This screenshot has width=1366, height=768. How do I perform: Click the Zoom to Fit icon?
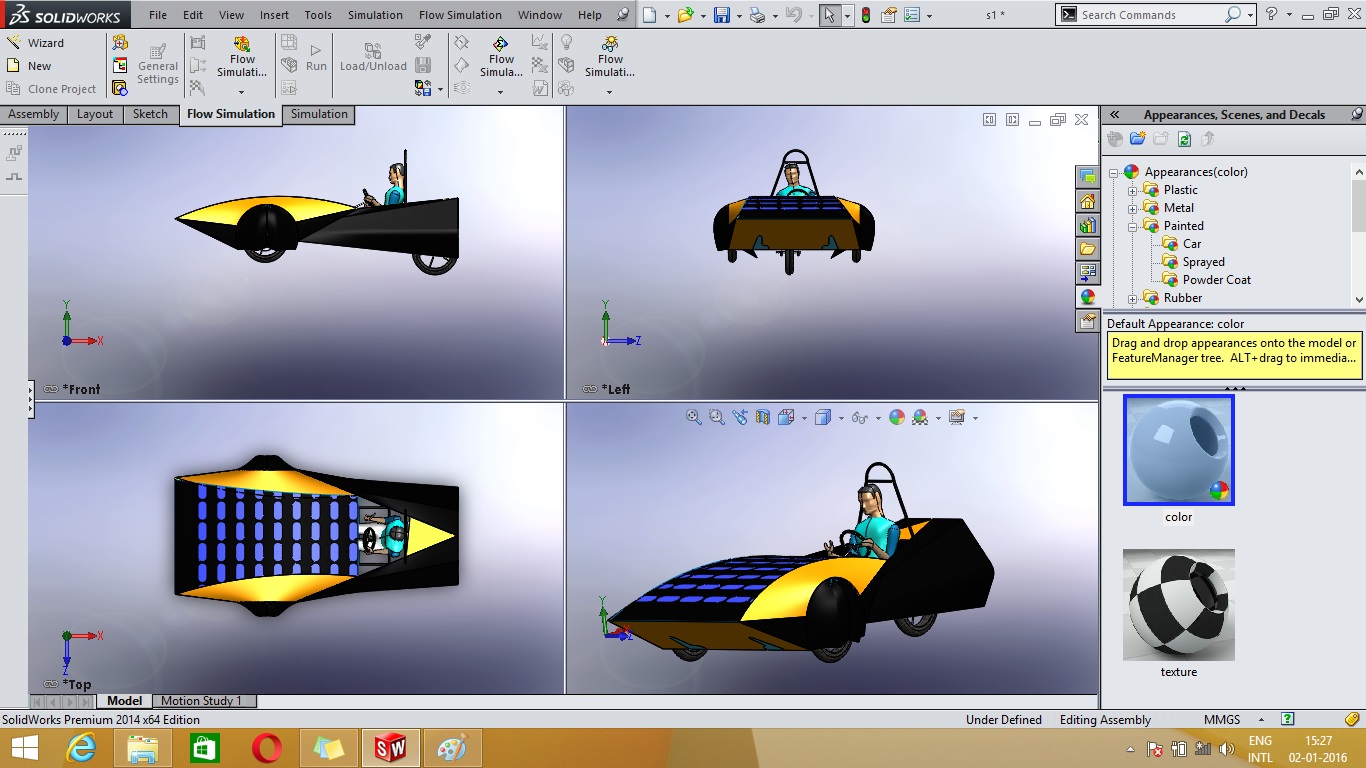pos(694,417)
